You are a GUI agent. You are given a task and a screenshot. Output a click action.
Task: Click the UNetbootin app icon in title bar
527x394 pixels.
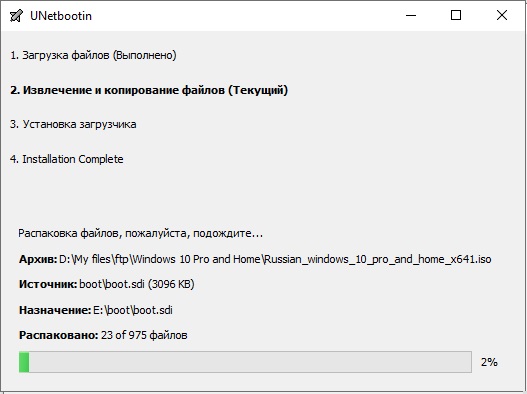pos(16,16)
